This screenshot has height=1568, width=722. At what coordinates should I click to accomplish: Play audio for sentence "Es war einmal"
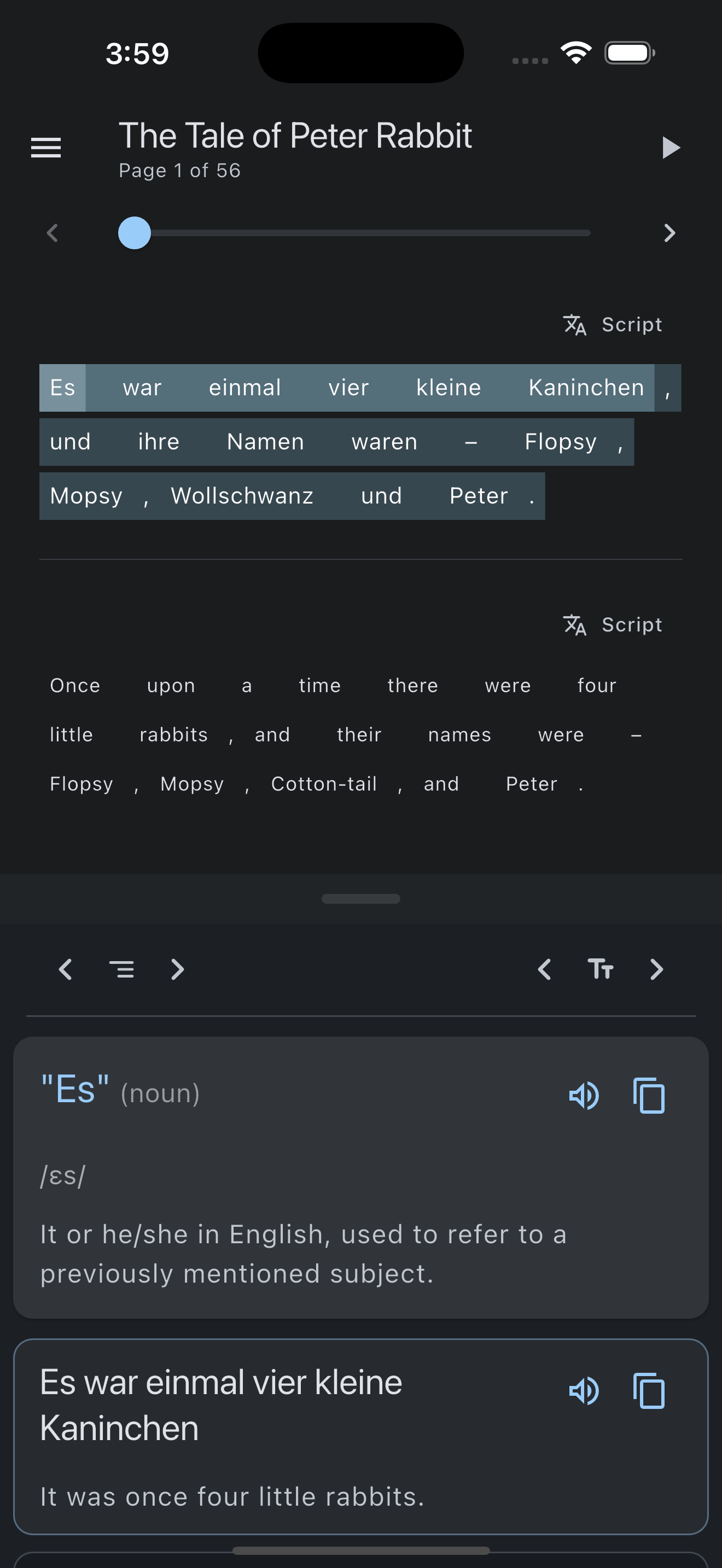point(584,1391)
